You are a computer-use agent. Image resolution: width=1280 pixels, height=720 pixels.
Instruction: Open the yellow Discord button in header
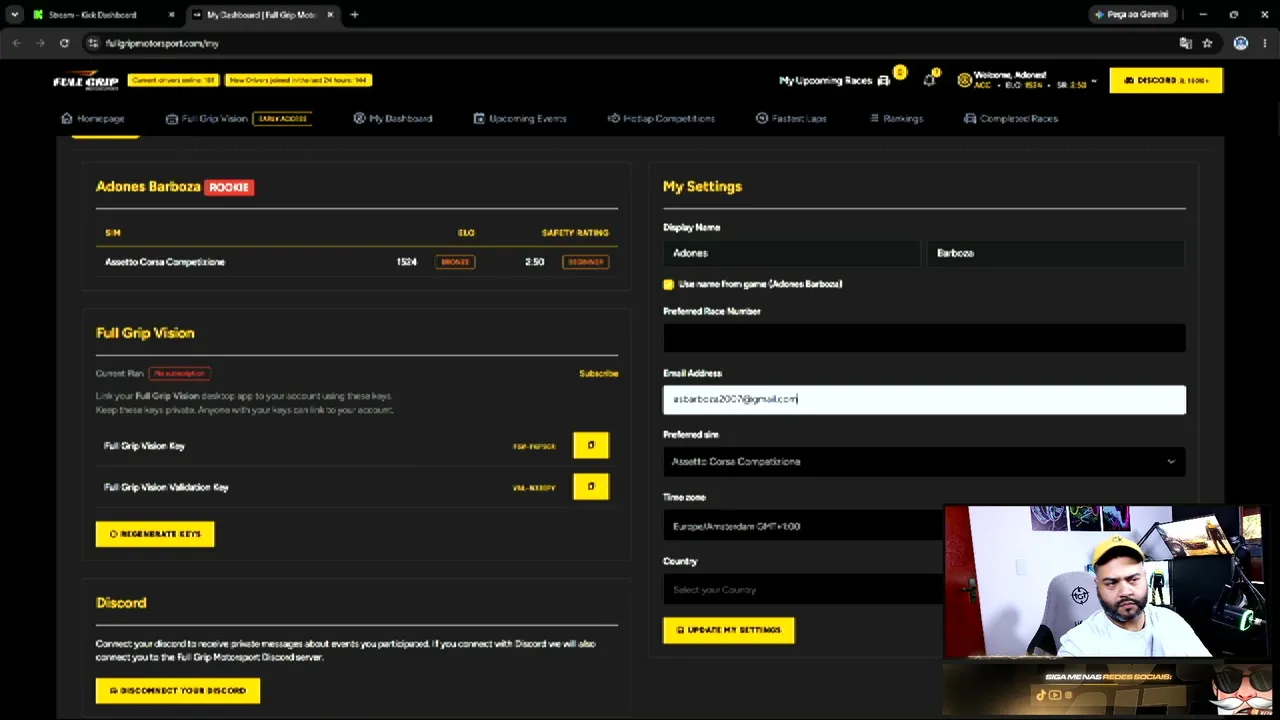click(x=1166, y=80)
